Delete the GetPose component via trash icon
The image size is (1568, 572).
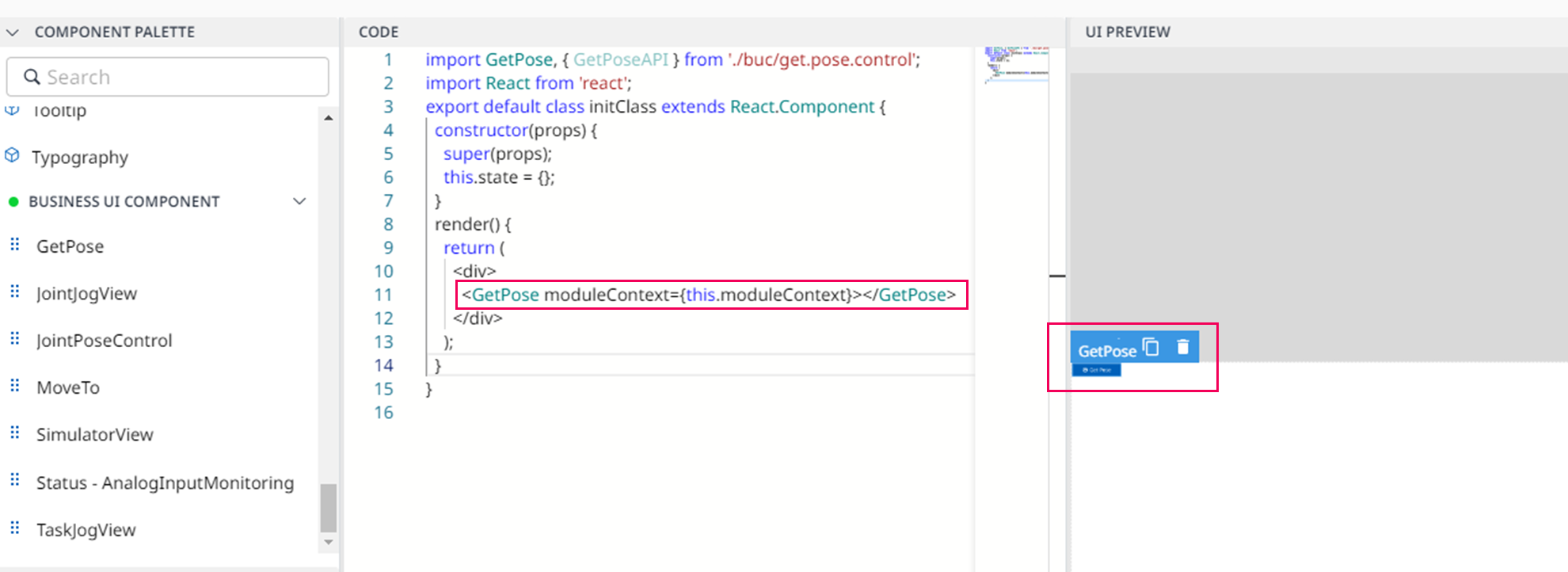(1183, 347)
